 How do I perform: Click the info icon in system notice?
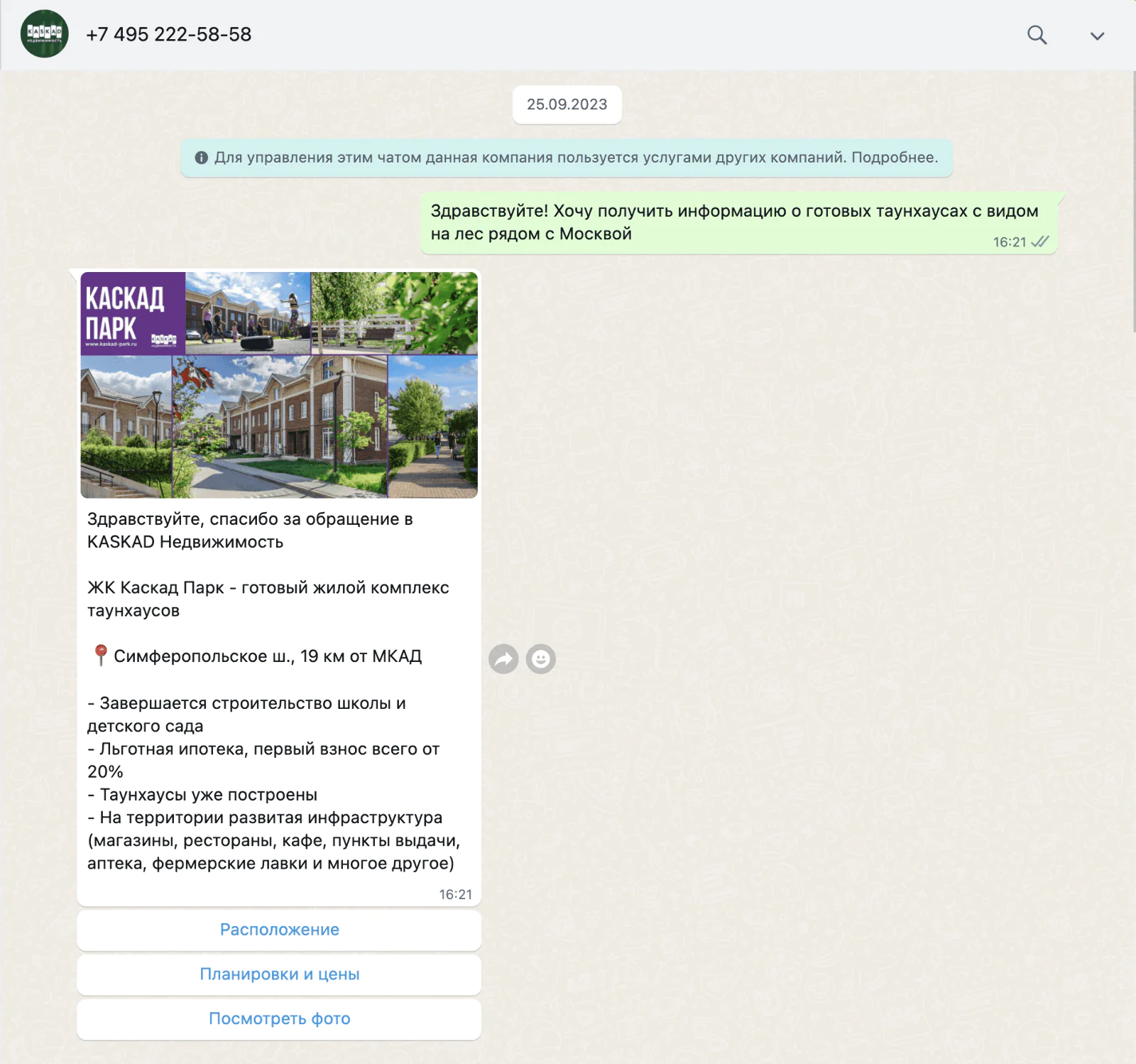202,158
